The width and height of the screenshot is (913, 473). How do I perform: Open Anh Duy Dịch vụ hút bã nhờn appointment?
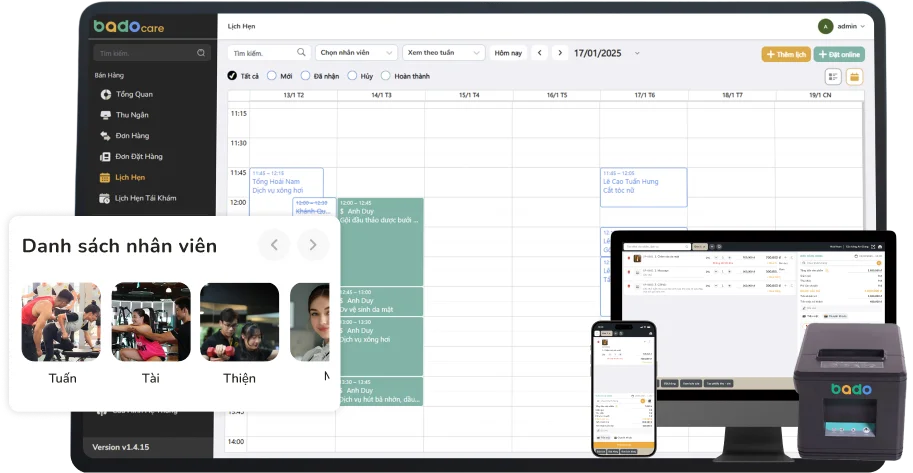click(381, 391)
